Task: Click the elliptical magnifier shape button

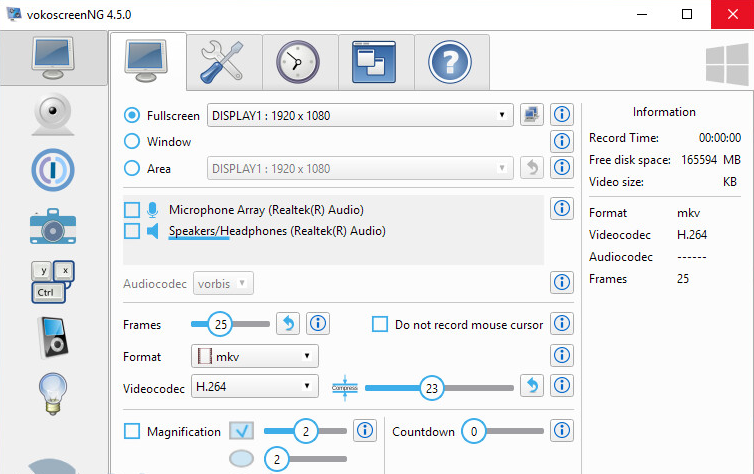Action: point(241,459)
